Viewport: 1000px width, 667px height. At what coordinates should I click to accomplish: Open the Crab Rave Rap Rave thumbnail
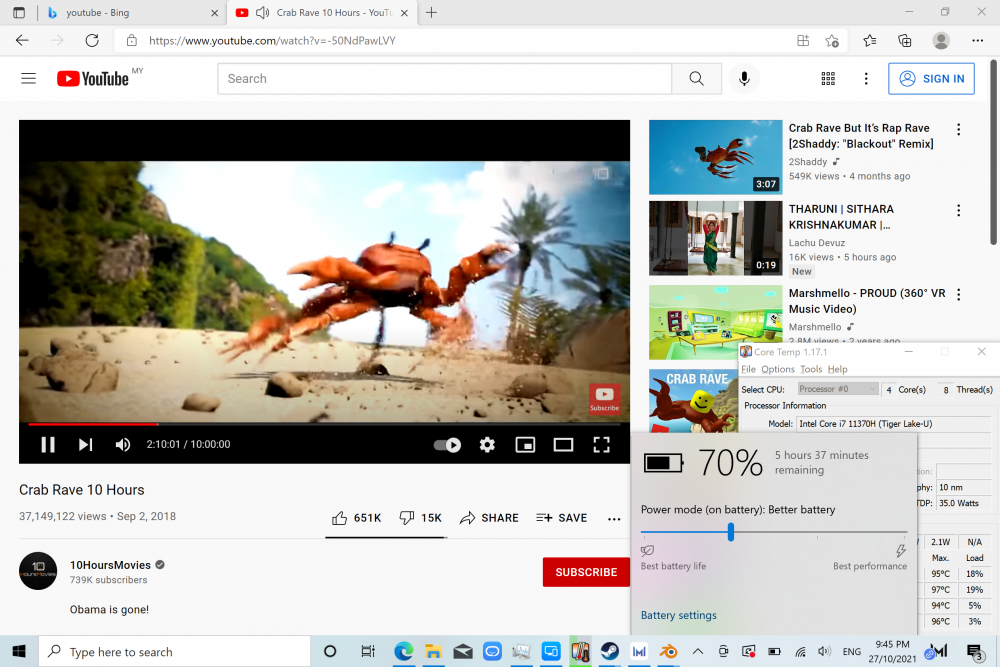point(716,157)
